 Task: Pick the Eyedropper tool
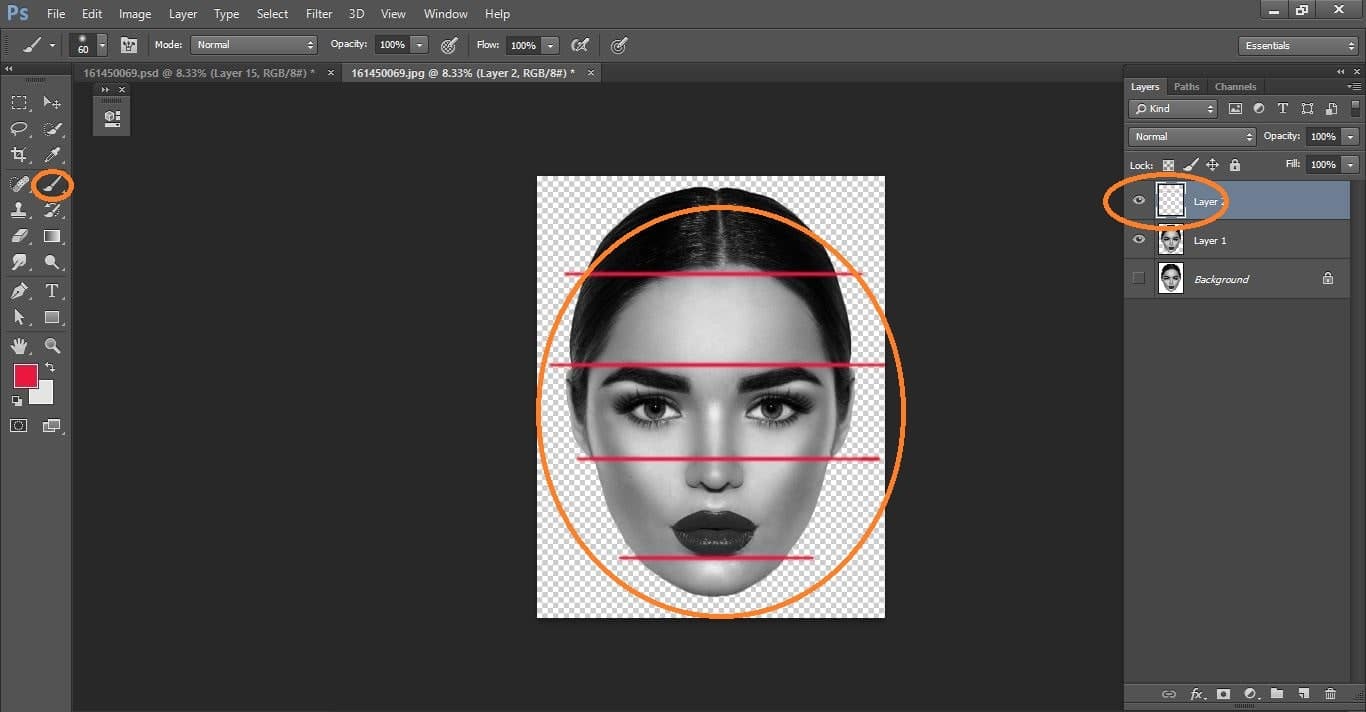[x=51, y=154]
